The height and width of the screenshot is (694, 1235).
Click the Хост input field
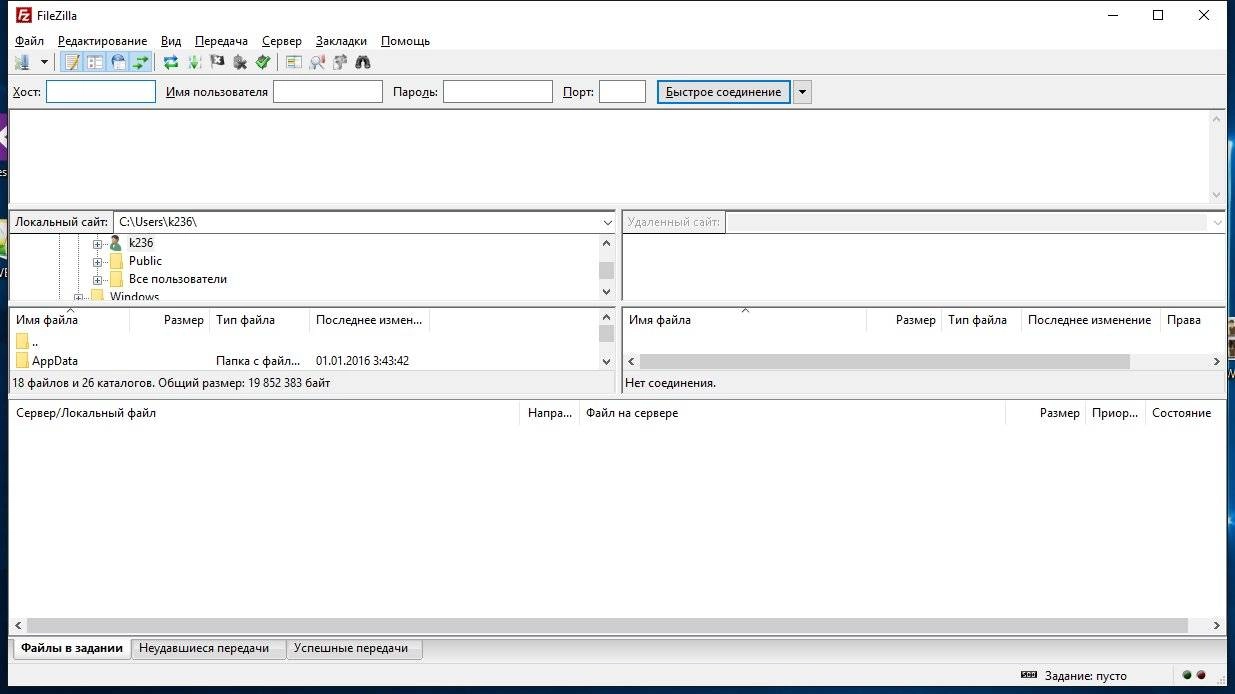point(101,92)
